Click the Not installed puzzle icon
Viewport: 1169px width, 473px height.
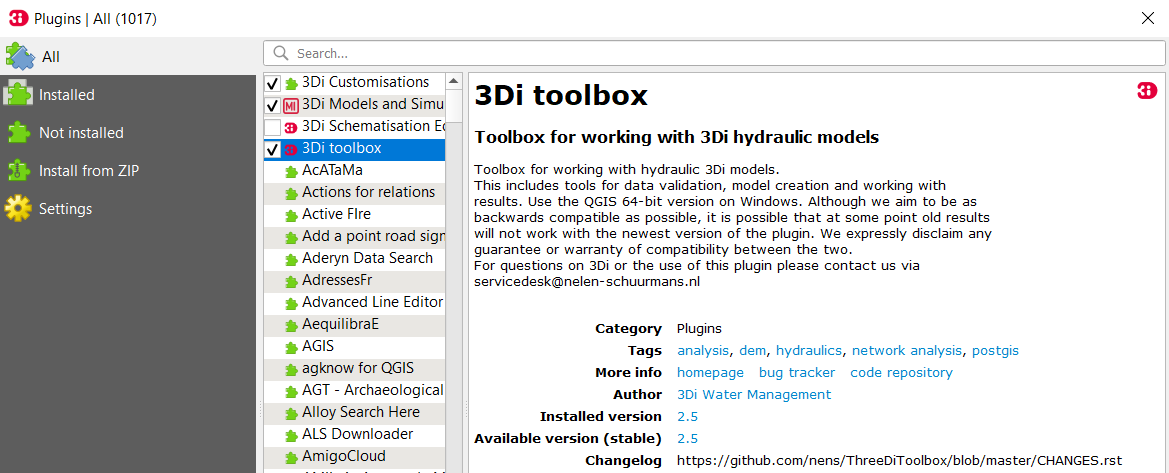click(x=18, y=133)
